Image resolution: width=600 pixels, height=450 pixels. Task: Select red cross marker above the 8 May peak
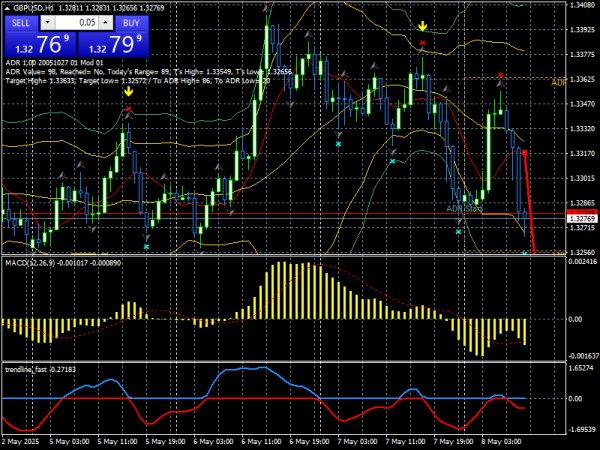pos(501,75)
